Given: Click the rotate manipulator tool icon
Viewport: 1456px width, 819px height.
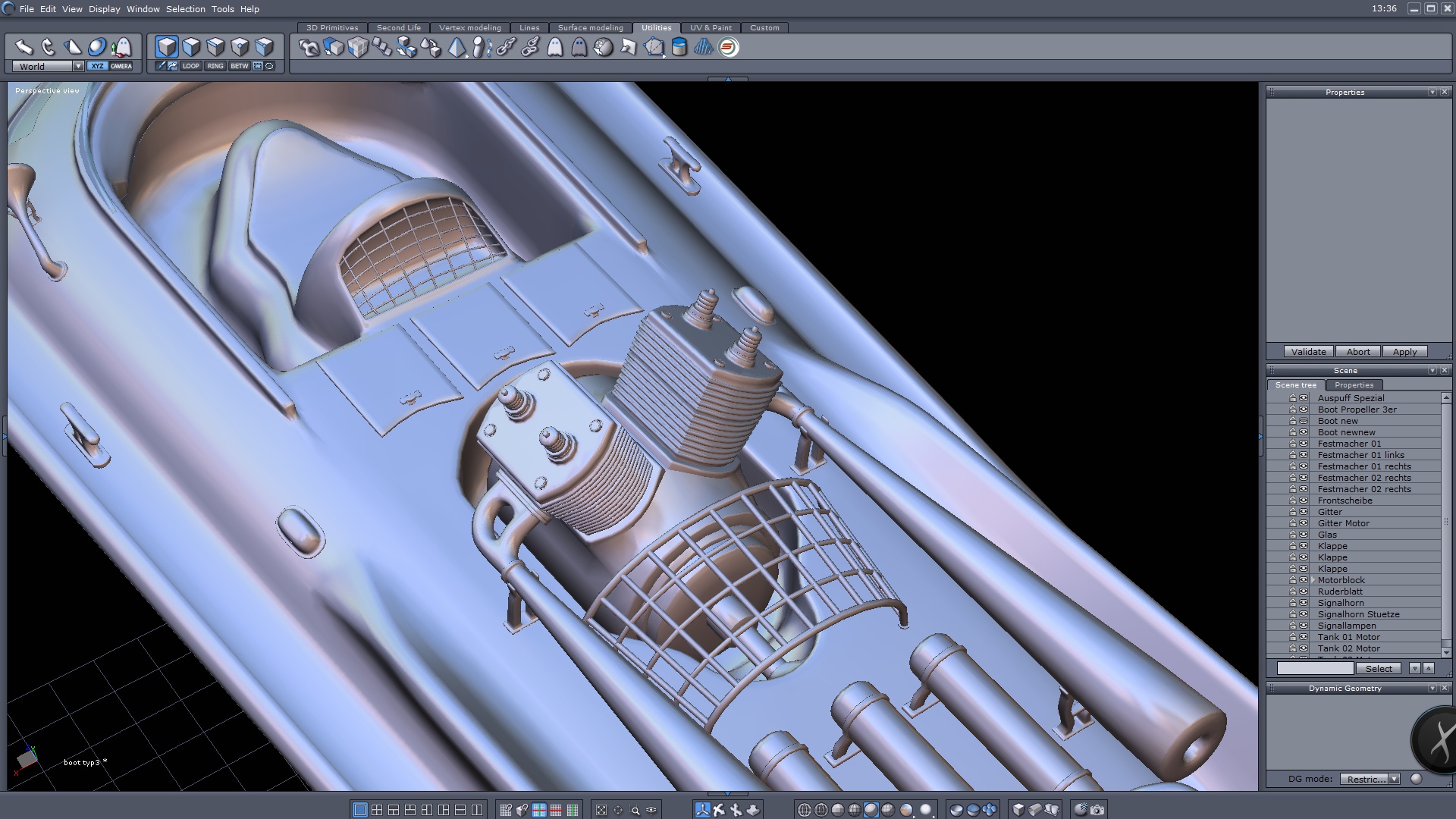Looking at the screenshot, I should (49, 47).
